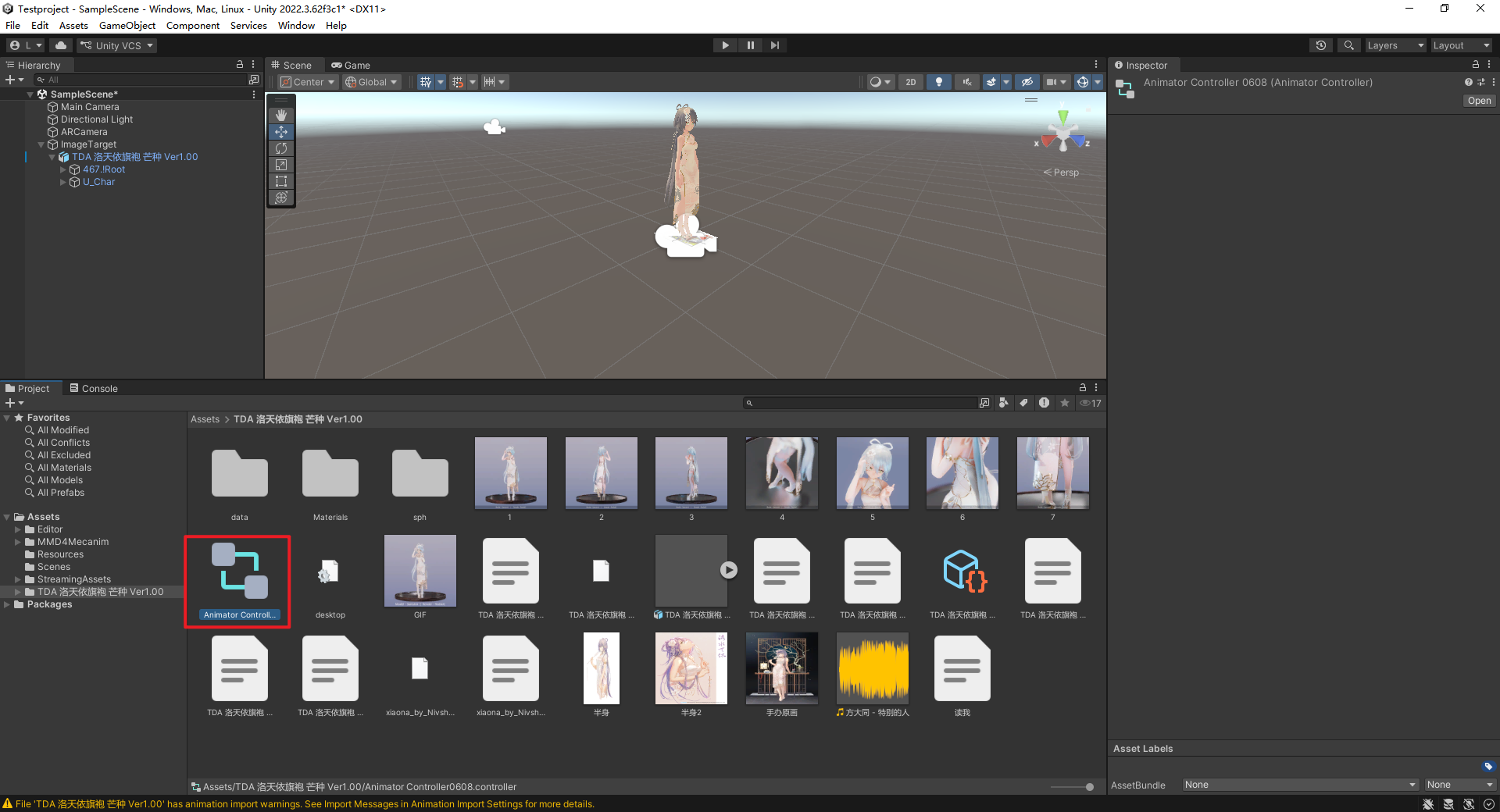Search by type in Project panel
The width and height of the screenshot is (1500, 812).
pyautogui.click(x=1004, y=403)
